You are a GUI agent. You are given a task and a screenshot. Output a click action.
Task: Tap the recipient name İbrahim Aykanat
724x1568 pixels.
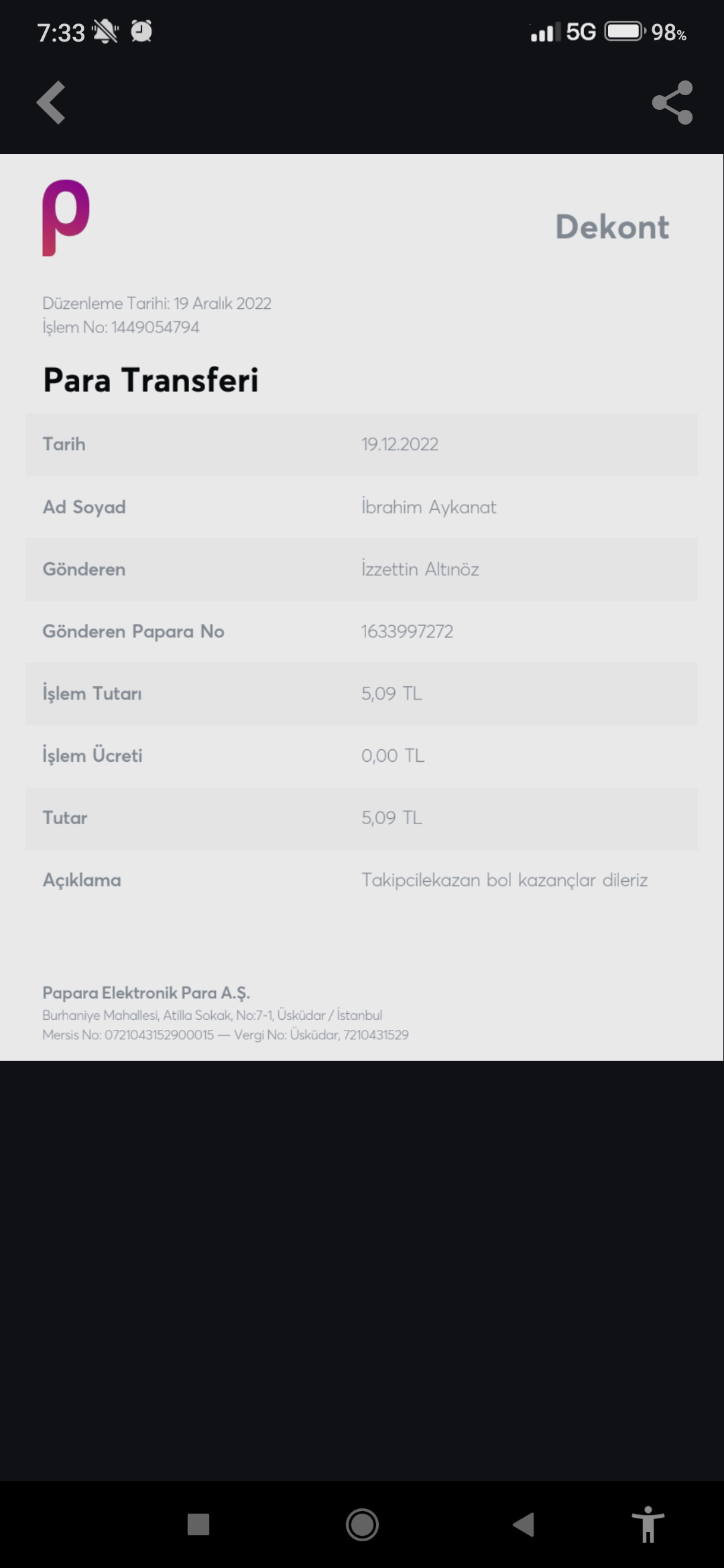pyautogui.click(x=428, y=507)
